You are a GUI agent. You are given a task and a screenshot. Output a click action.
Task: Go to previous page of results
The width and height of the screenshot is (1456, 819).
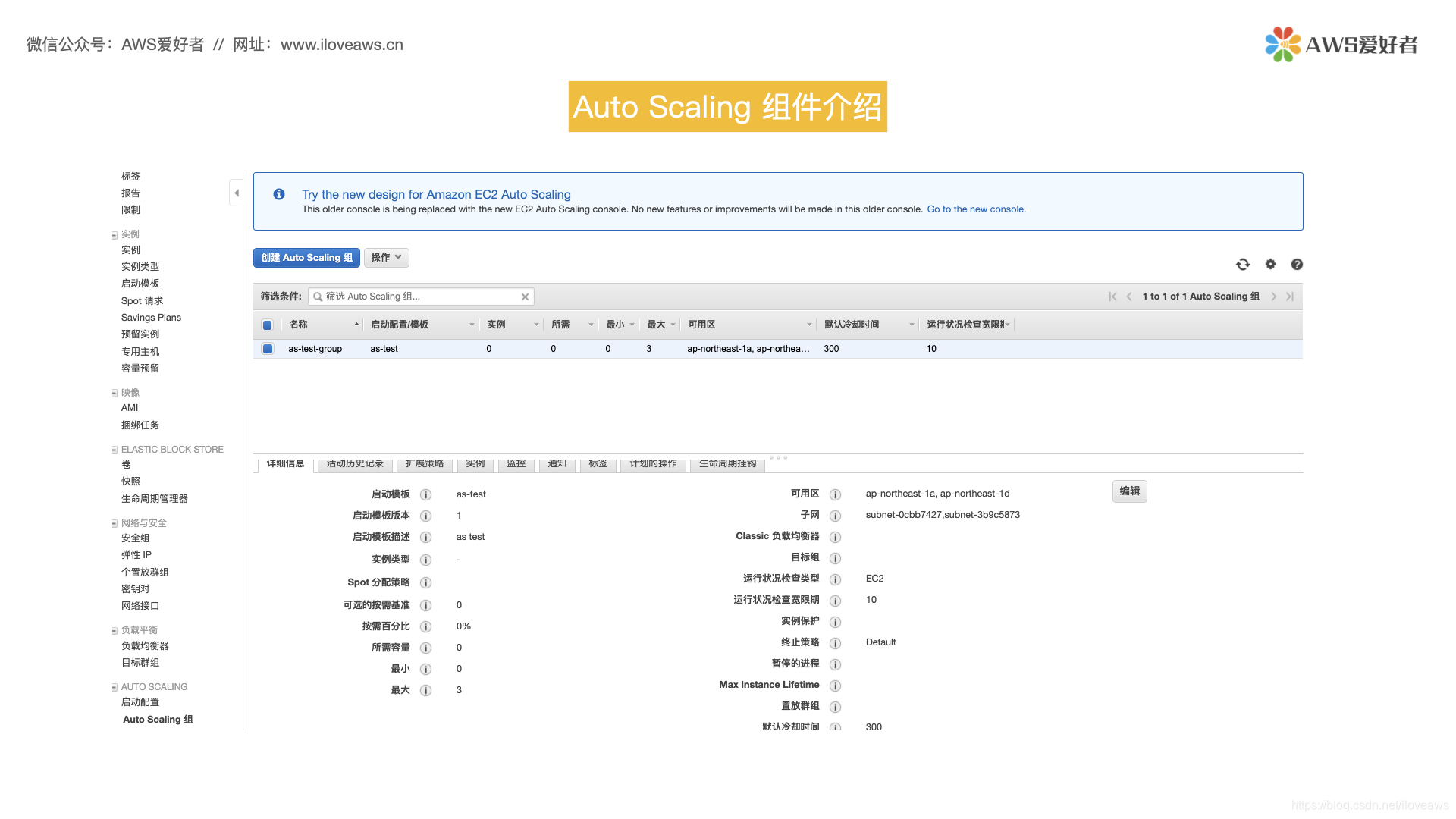pos(1129,297)
